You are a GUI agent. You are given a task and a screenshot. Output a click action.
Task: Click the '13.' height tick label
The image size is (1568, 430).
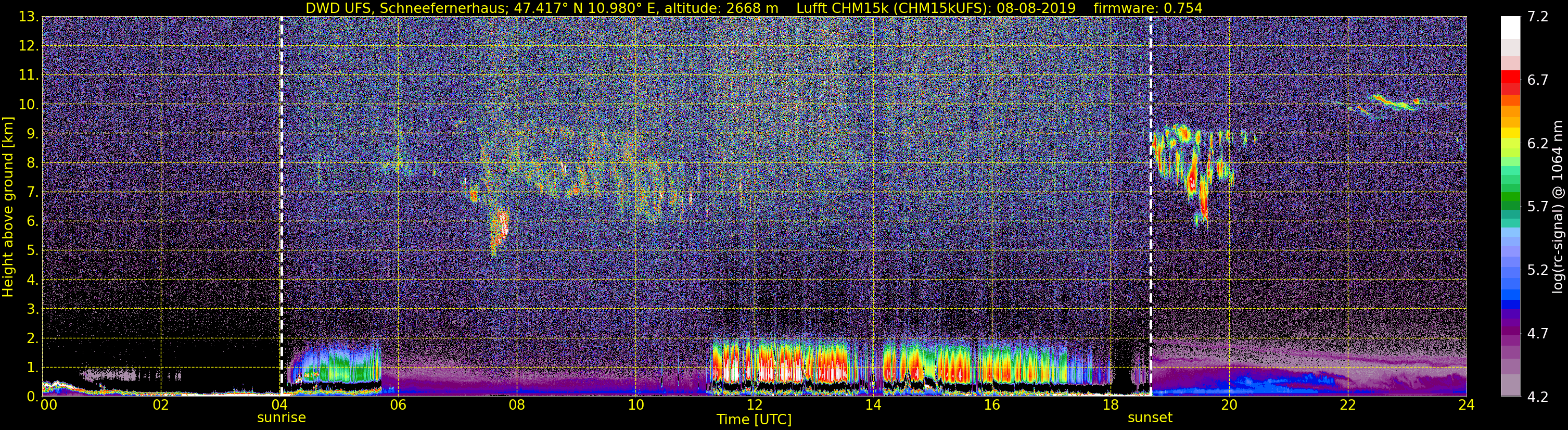click(29, 17)
